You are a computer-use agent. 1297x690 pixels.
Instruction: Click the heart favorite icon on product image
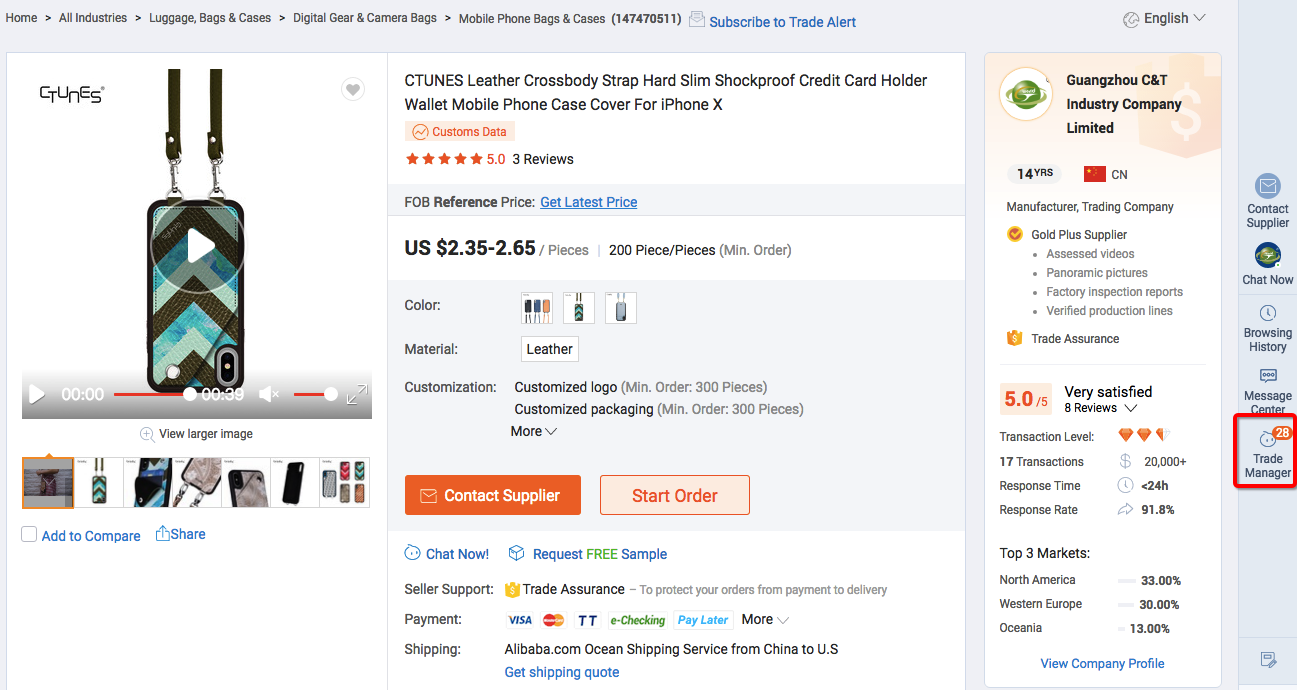point(353,90)
